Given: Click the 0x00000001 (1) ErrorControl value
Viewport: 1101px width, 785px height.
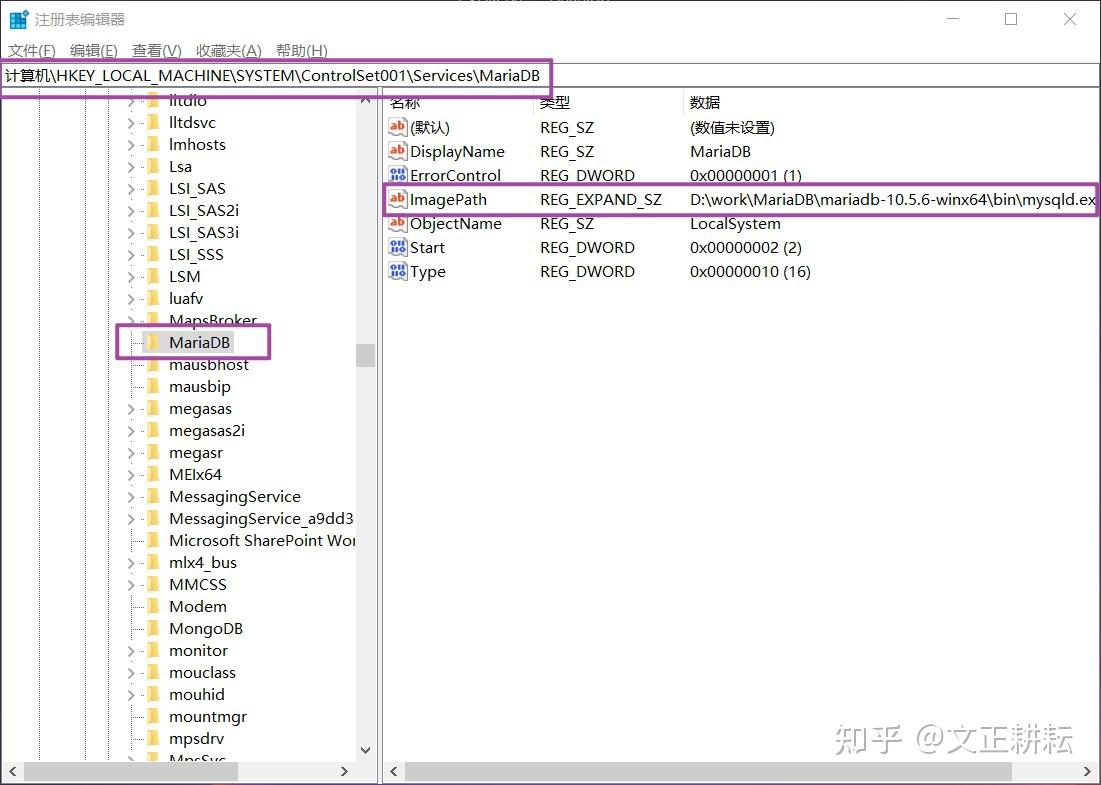Looking at the screenshot, I should [x=746, y=175].
